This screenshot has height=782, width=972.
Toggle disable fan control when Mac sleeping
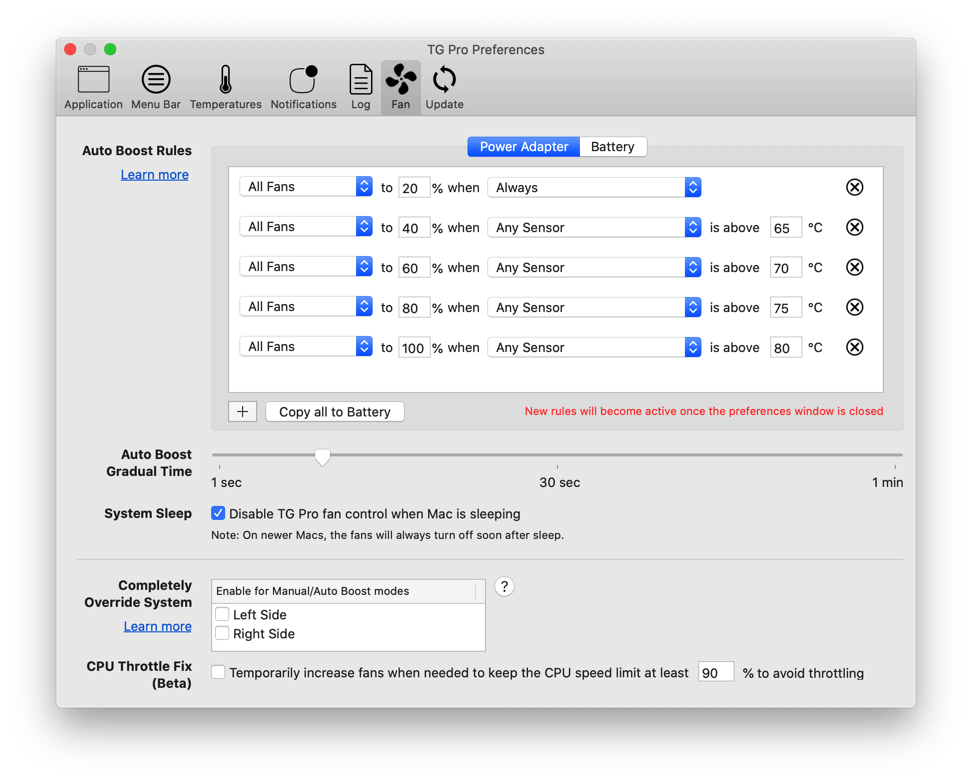218,513
